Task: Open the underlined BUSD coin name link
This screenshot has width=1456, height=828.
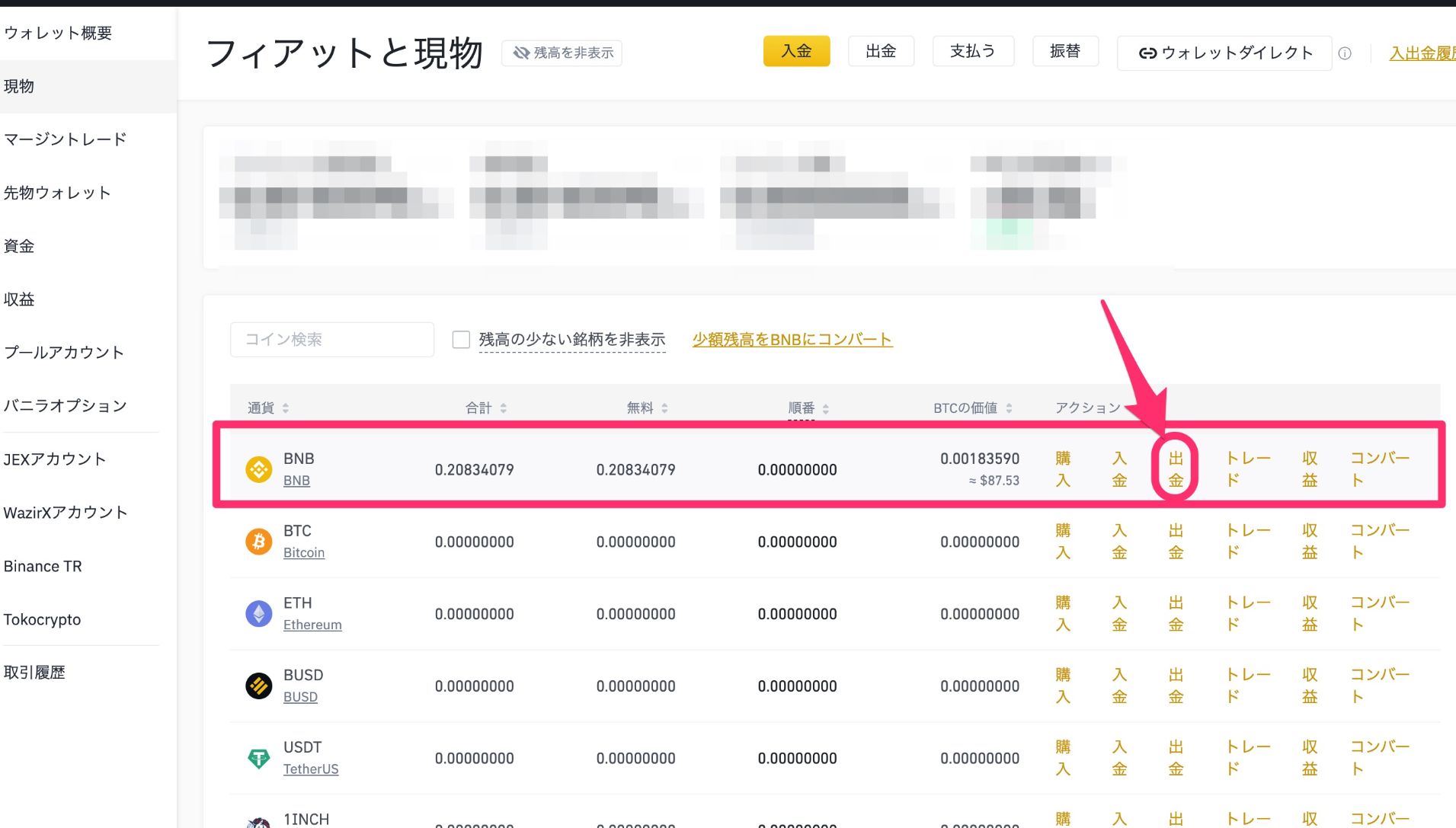Action: tap(300, 698)
